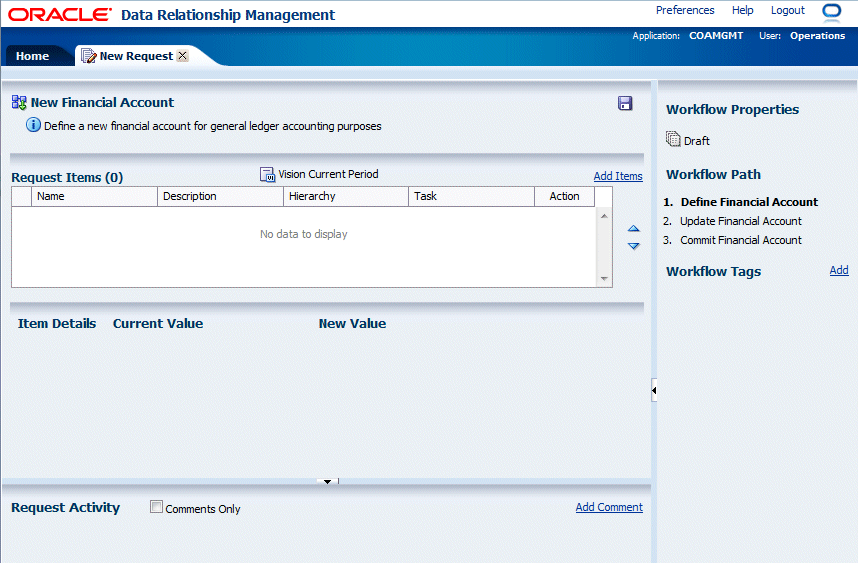Click the Request Activity heading
The height and width of the screenshot is (563, 858).
(x=66, y=508)
